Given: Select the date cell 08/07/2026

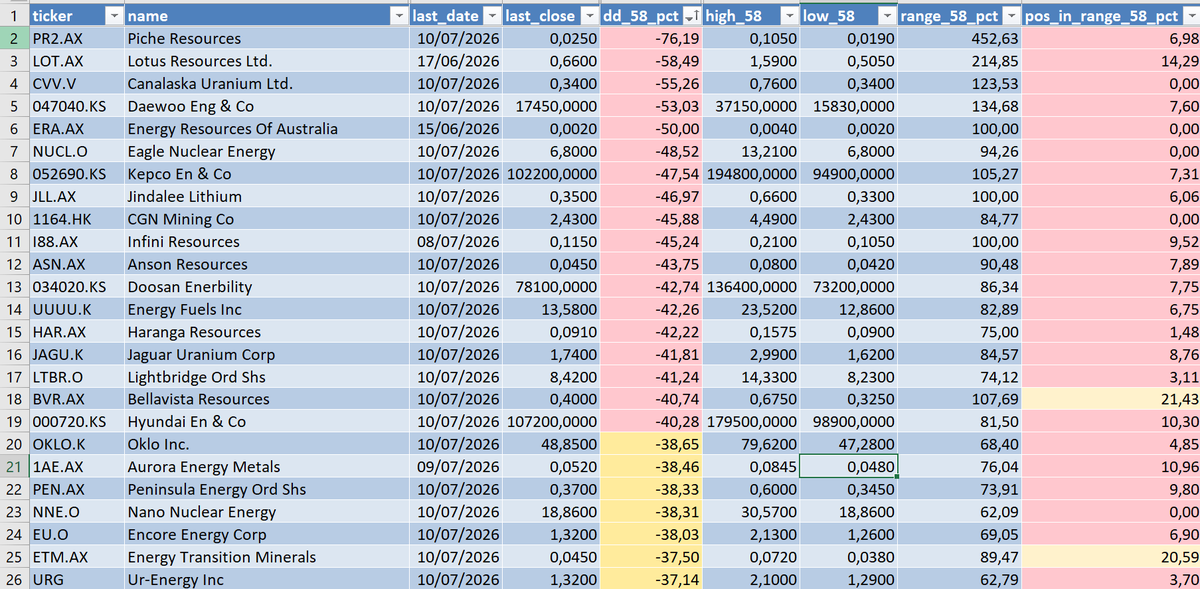Looking at the screenshot, I should click(x=455, y=242).
